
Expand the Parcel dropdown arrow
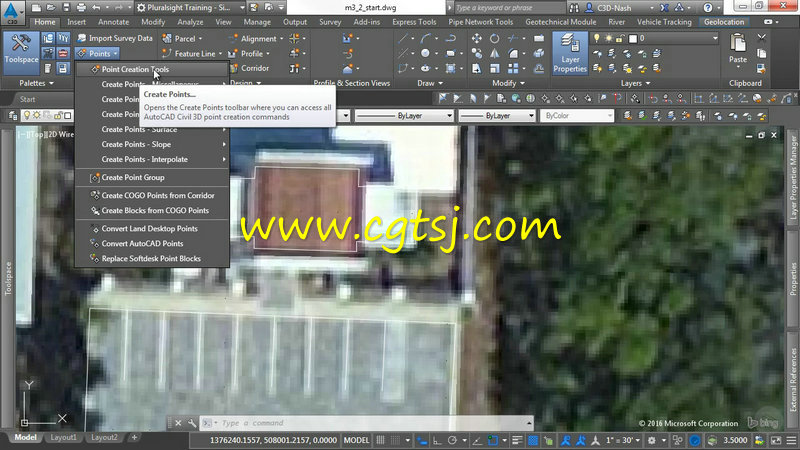[200, 38]
